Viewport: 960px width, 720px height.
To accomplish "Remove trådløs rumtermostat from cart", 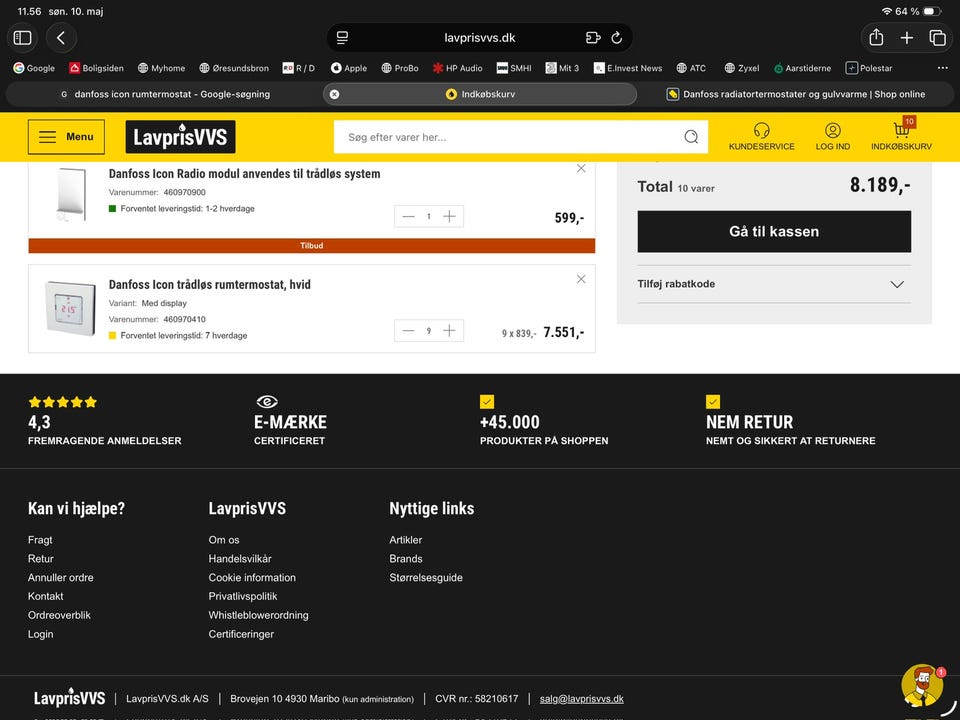I will click(x=581, y=279).
